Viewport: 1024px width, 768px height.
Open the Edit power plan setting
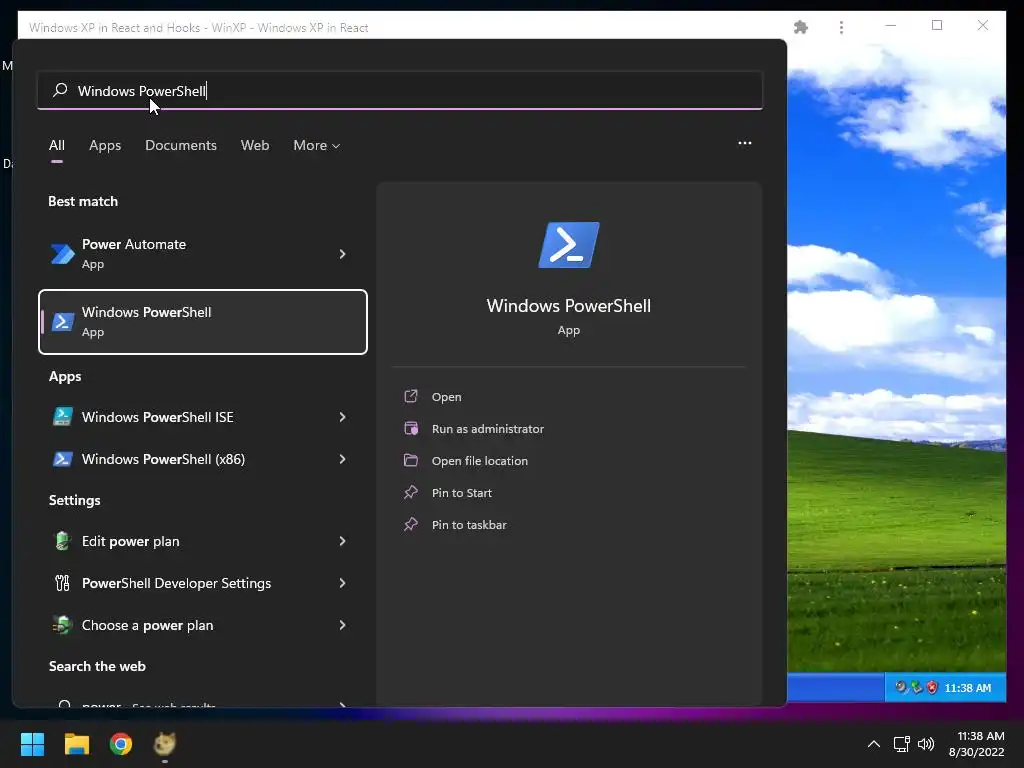coord(202,541)
